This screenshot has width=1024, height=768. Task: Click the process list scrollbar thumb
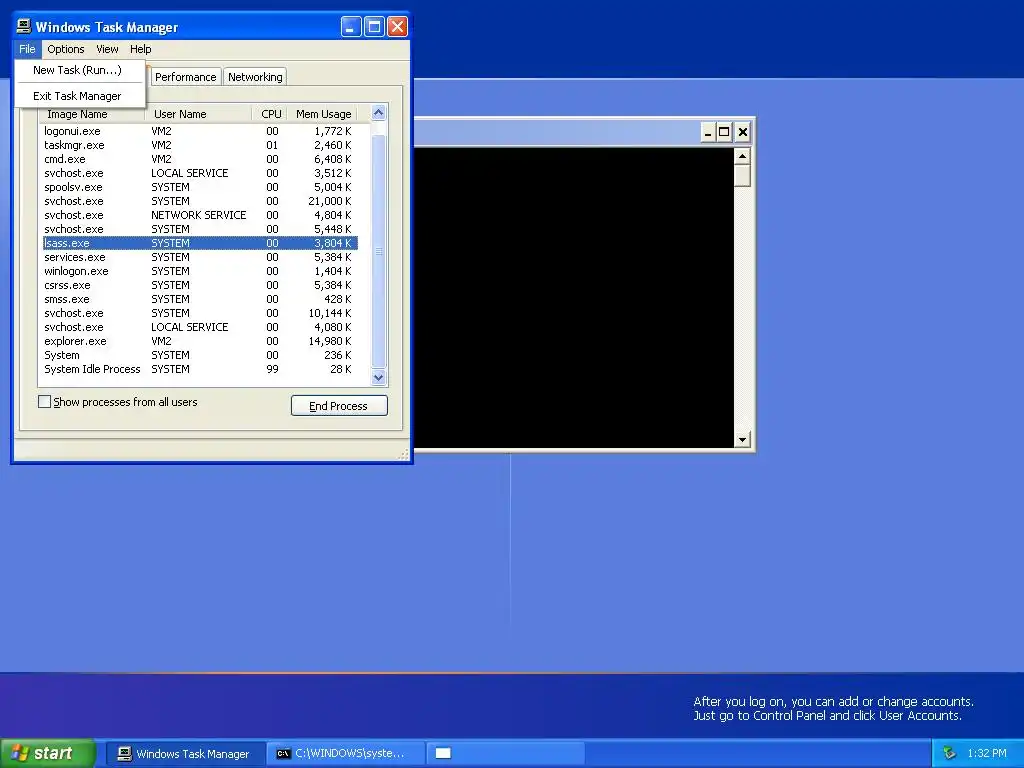[378, 251]
